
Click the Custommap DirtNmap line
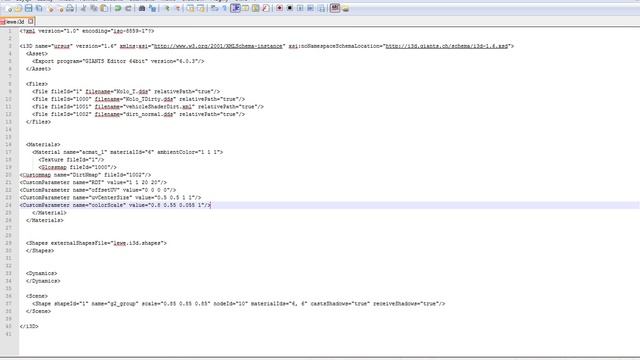[85, 175]
